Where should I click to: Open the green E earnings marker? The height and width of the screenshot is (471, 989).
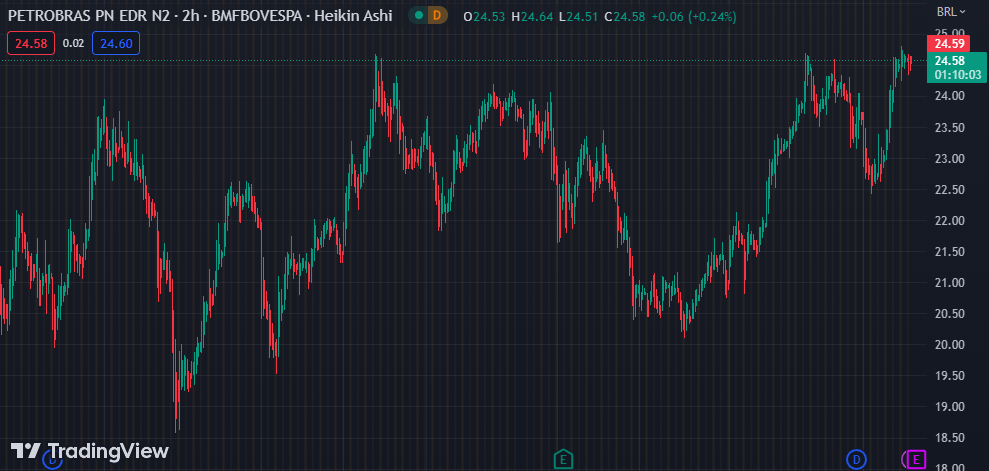pyautogui.click(x=563, y=460)
